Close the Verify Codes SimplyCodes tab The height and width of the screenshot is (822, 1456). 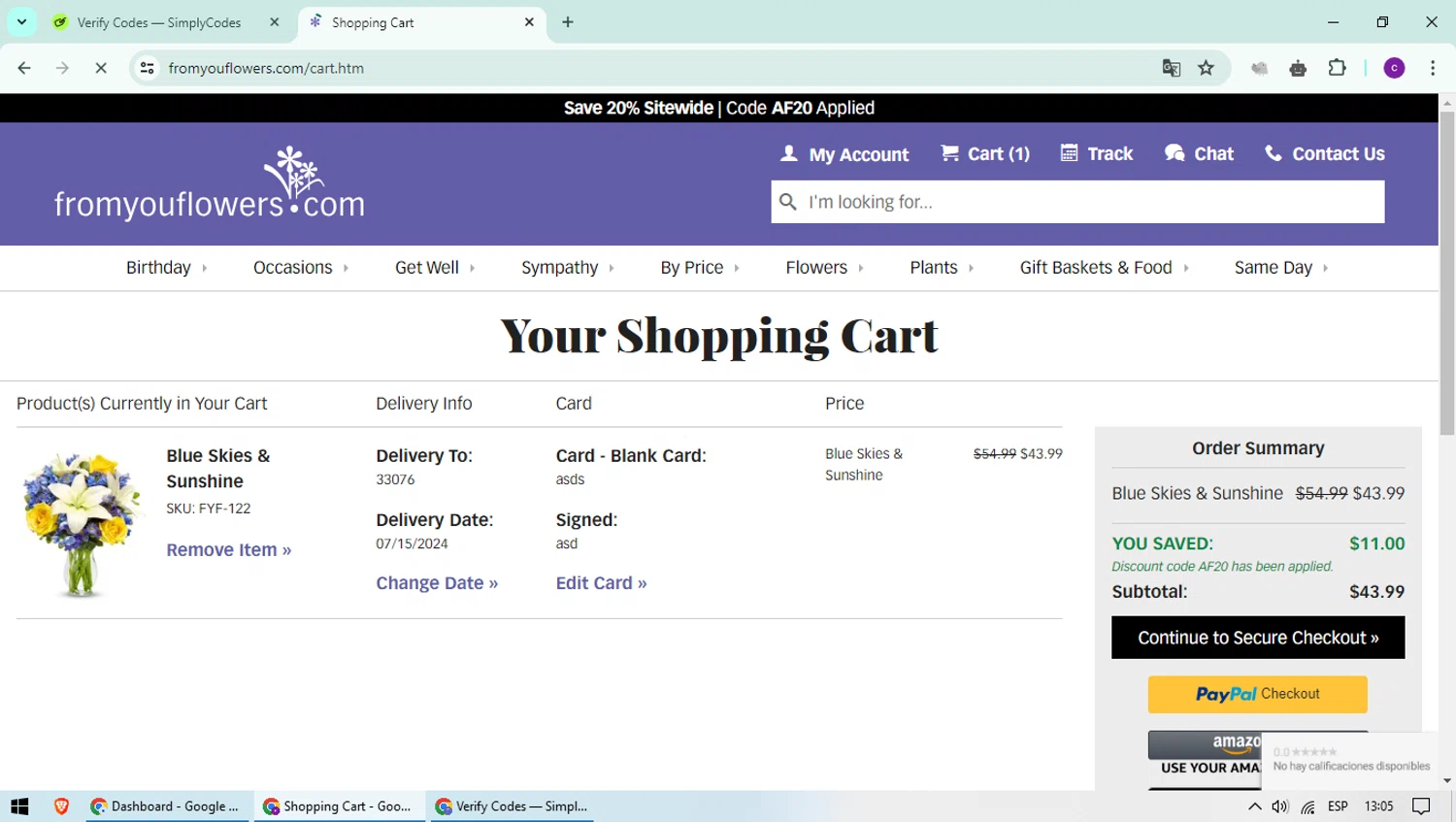click(x=275, y=21)
